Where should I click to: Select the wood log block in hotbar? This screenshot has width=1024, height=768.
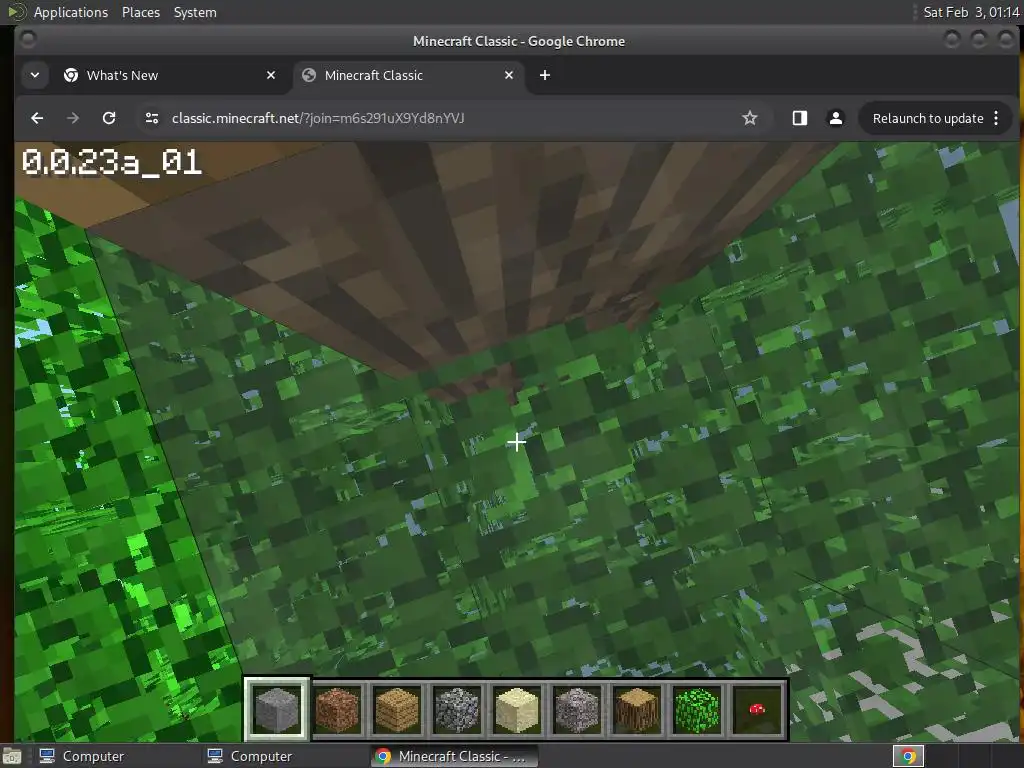637,709
